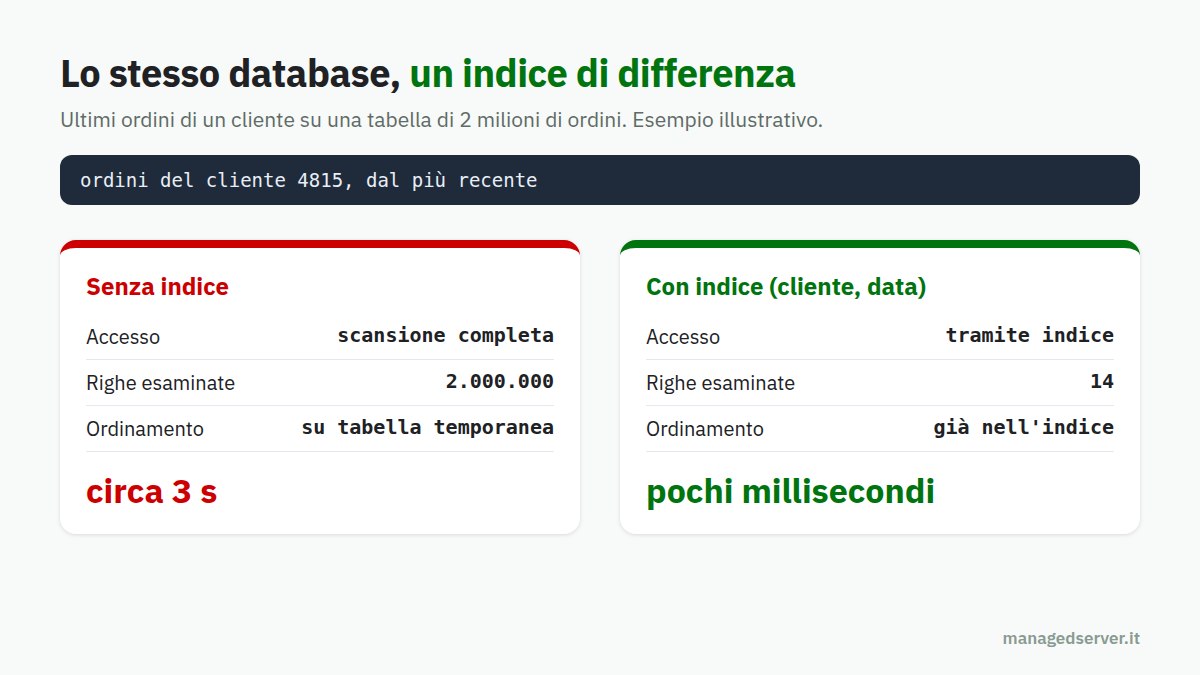The image size is (1200, 675).
Task: Click the 'managedserver.it' text
Action: tap(1071, 638)
